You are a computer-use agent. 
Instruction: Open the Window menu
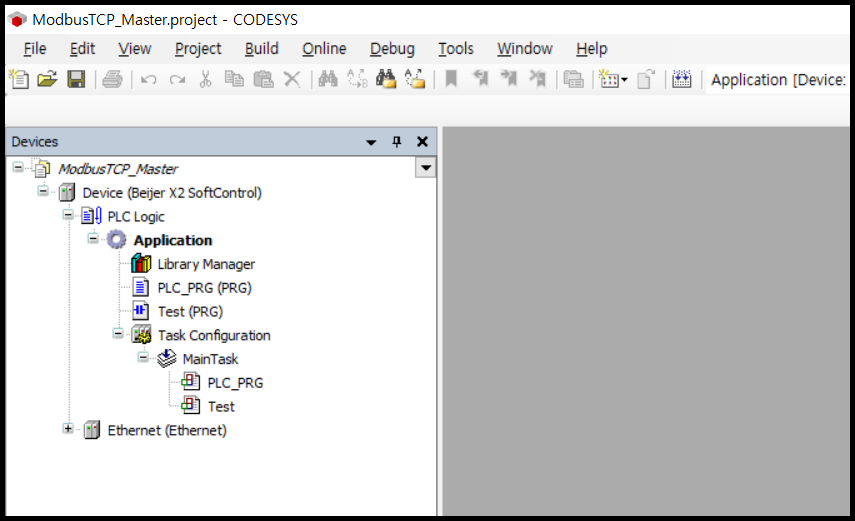(525, 49)
